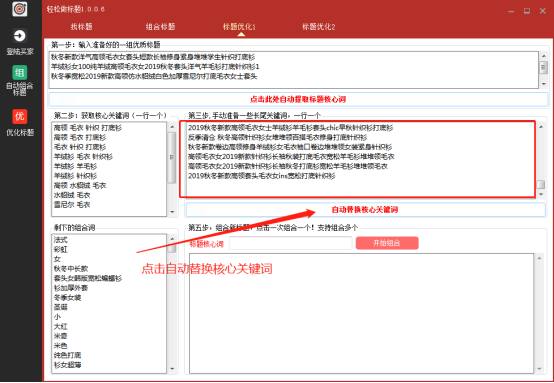This screenshot has height=383, width=554.
Task: Click the title line starting 秋冬新款洋气高领毛衣
Action: [153, 57]
